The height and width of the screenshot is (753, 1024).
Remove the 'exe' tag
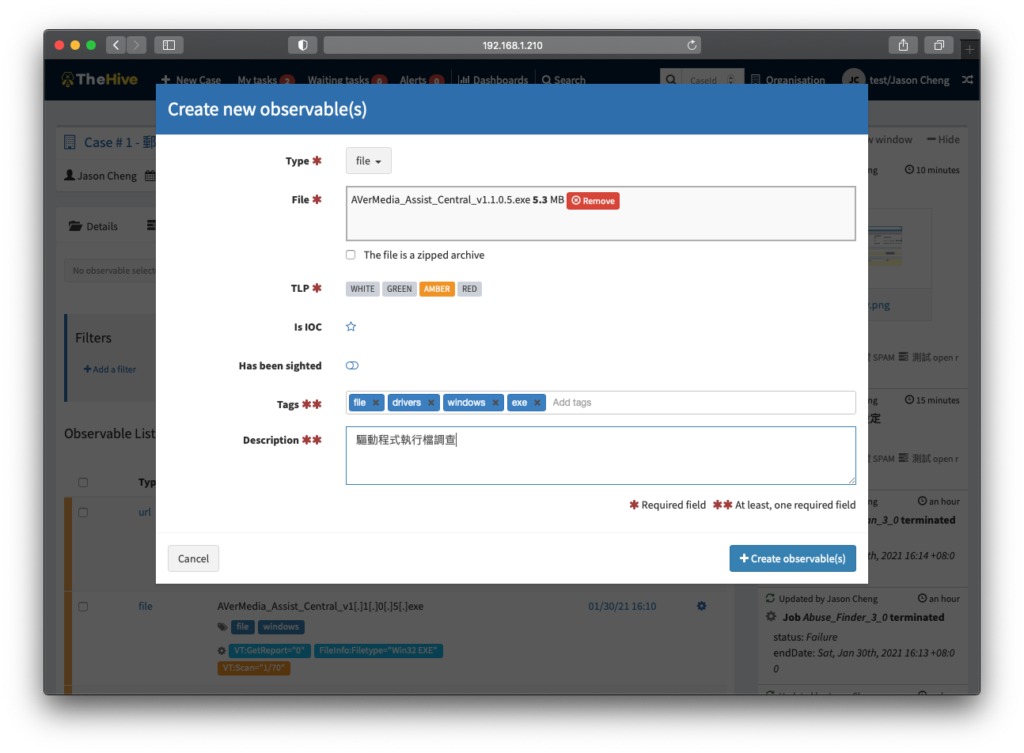click(537, 403)
